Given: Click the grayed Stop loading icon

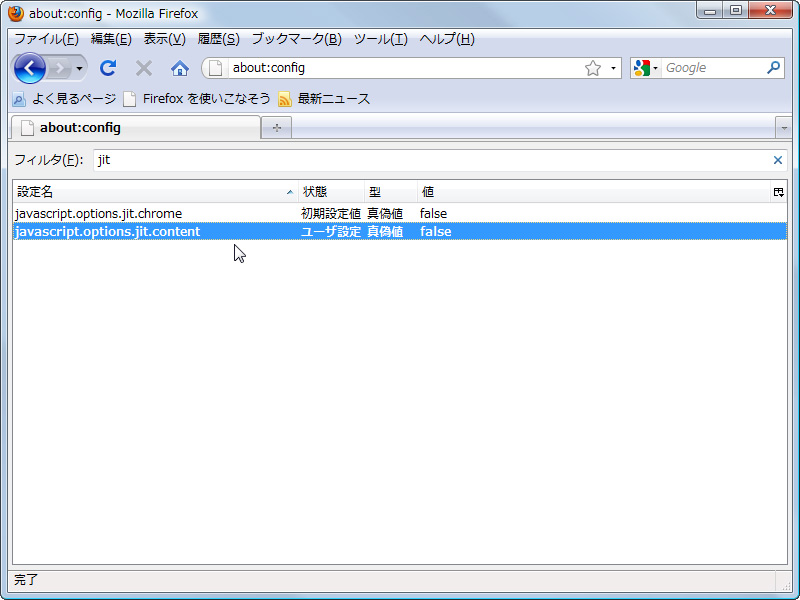Looking at the screenshot, I should (143, 68).
